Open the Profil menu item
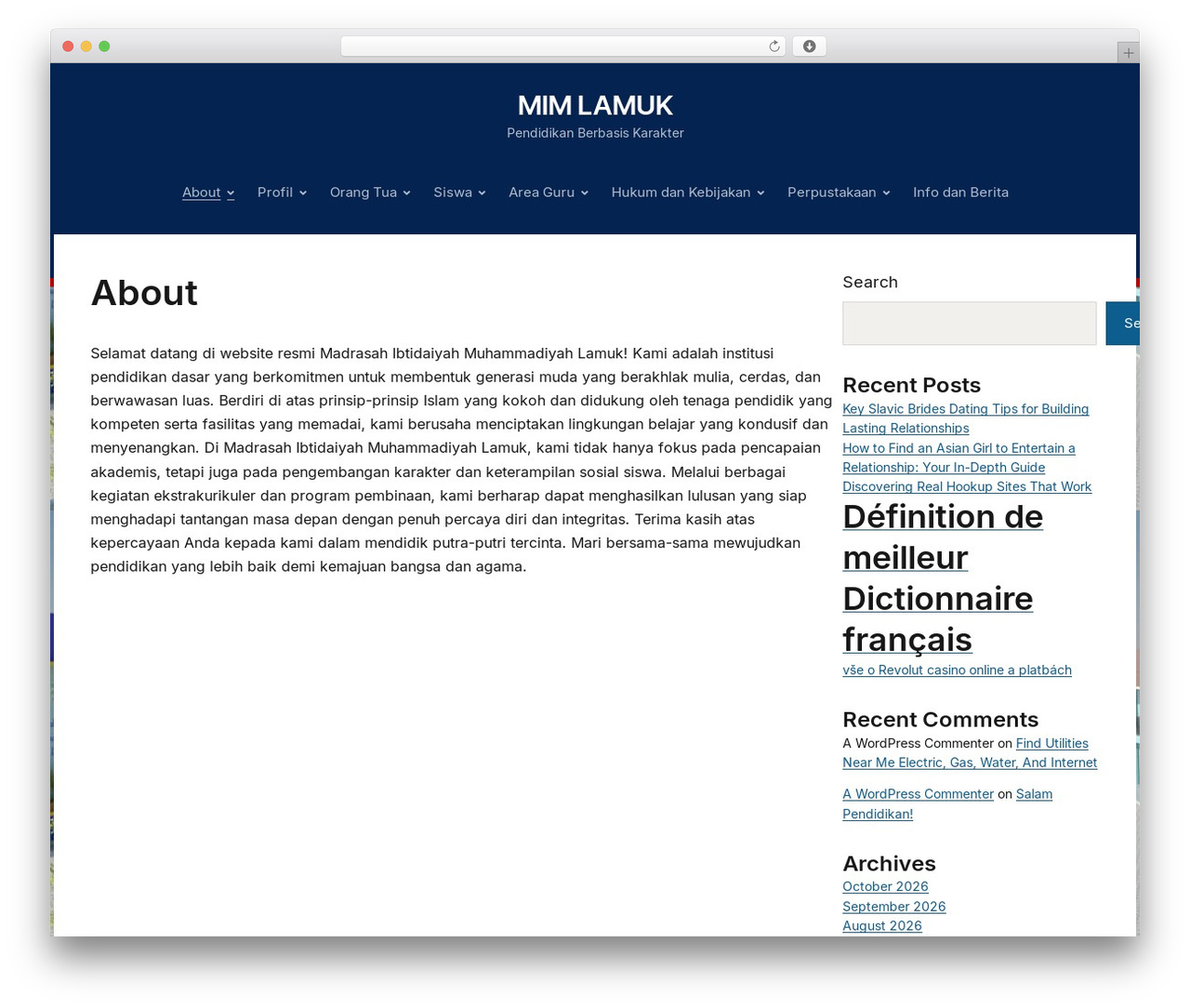 [x=275, y=192]
